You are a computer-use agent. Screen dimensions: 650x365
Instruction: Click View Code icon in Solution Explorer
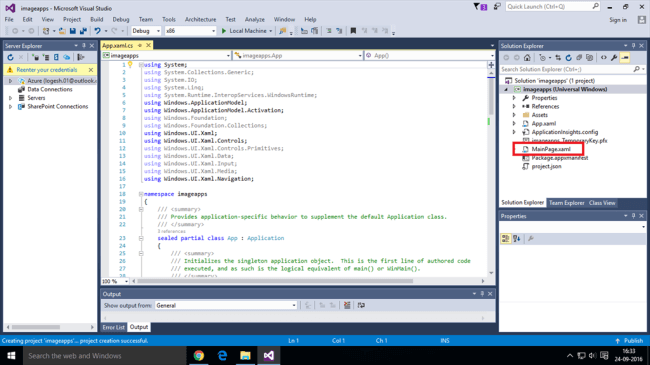pos(604,58)
